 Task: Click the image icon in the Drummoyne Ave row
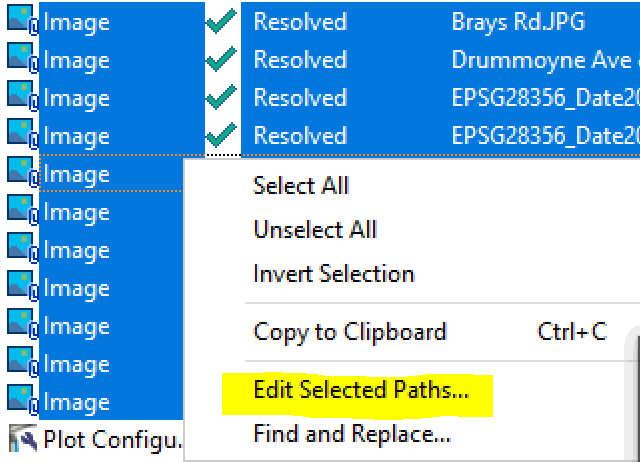pyautogui.click(x=21, y=60)
